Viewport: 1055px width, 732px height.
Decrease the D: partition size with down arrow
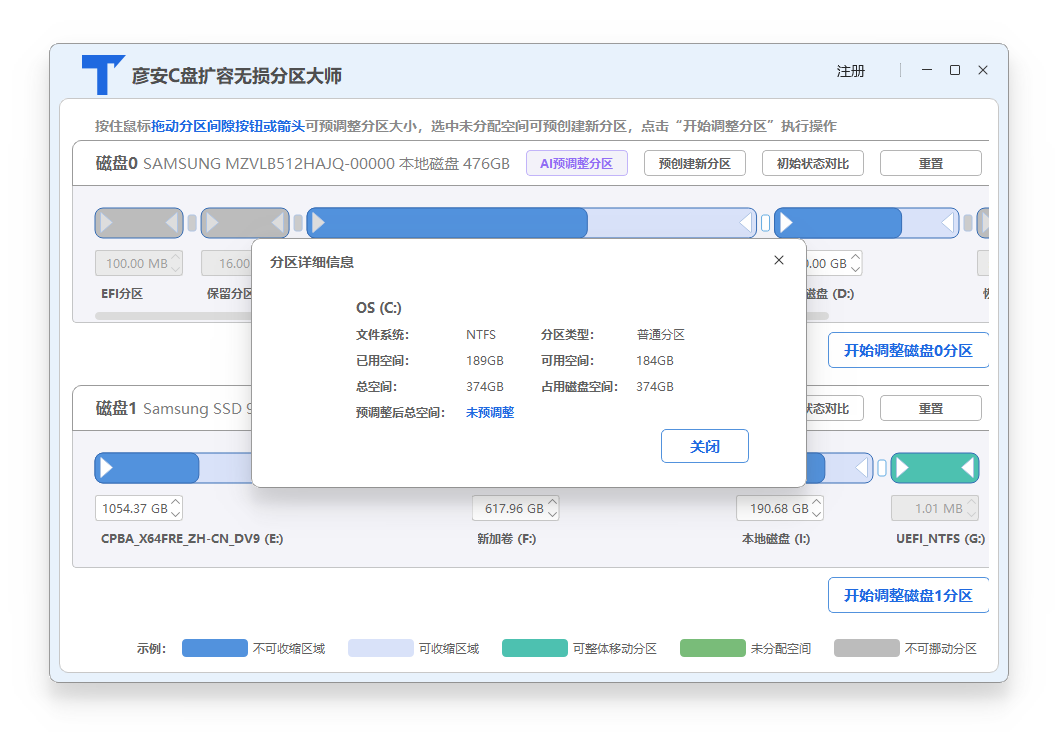click(x=856, y=269)
